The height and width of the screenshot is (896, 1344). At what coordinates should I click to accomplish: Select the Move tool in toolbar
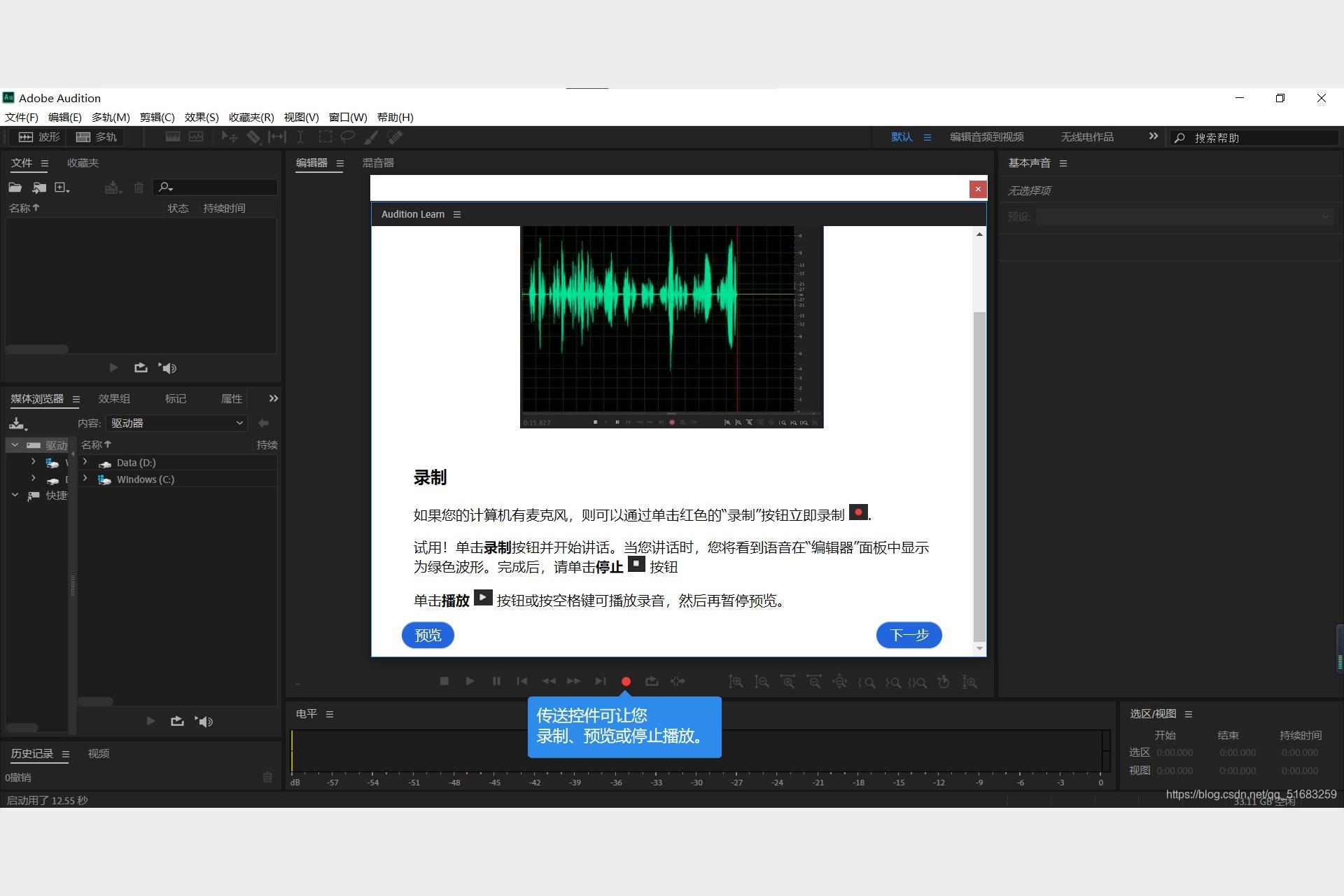click(x=229, y=137)
